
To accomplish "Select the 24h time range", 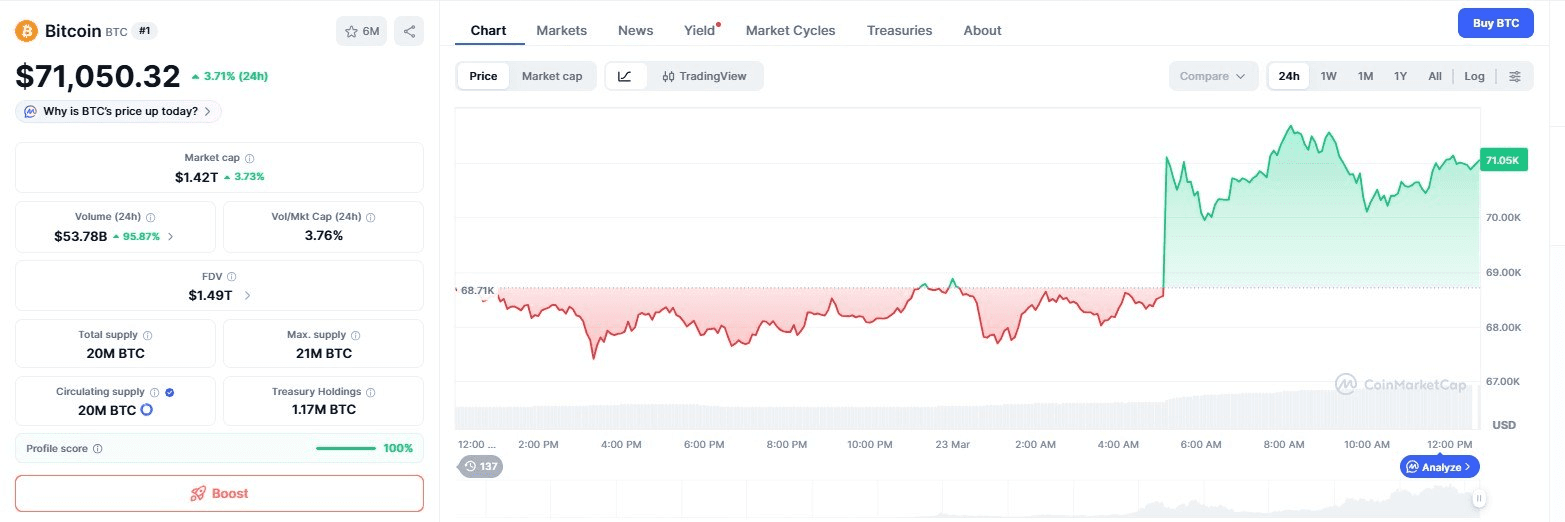I will [1289, 76].
